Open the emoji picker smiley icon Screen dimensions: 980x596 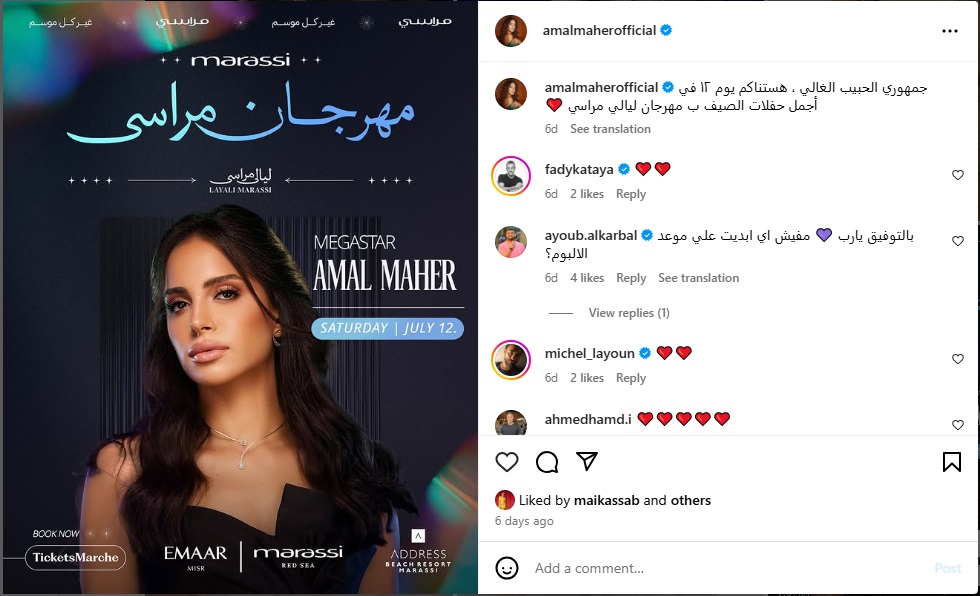coord(507,569)
